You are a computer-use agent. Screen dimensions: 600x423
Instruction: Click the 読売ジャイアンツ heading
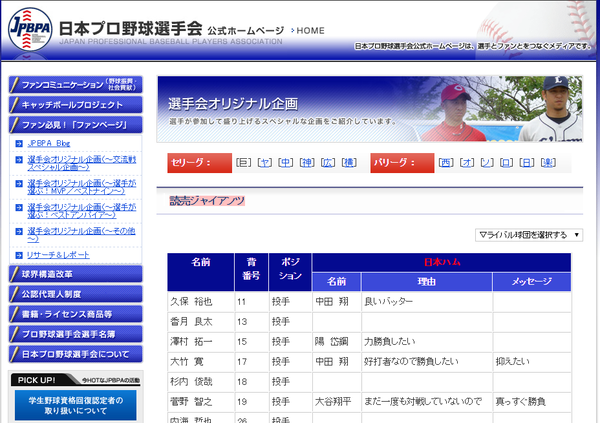click(x=207, y=201)
